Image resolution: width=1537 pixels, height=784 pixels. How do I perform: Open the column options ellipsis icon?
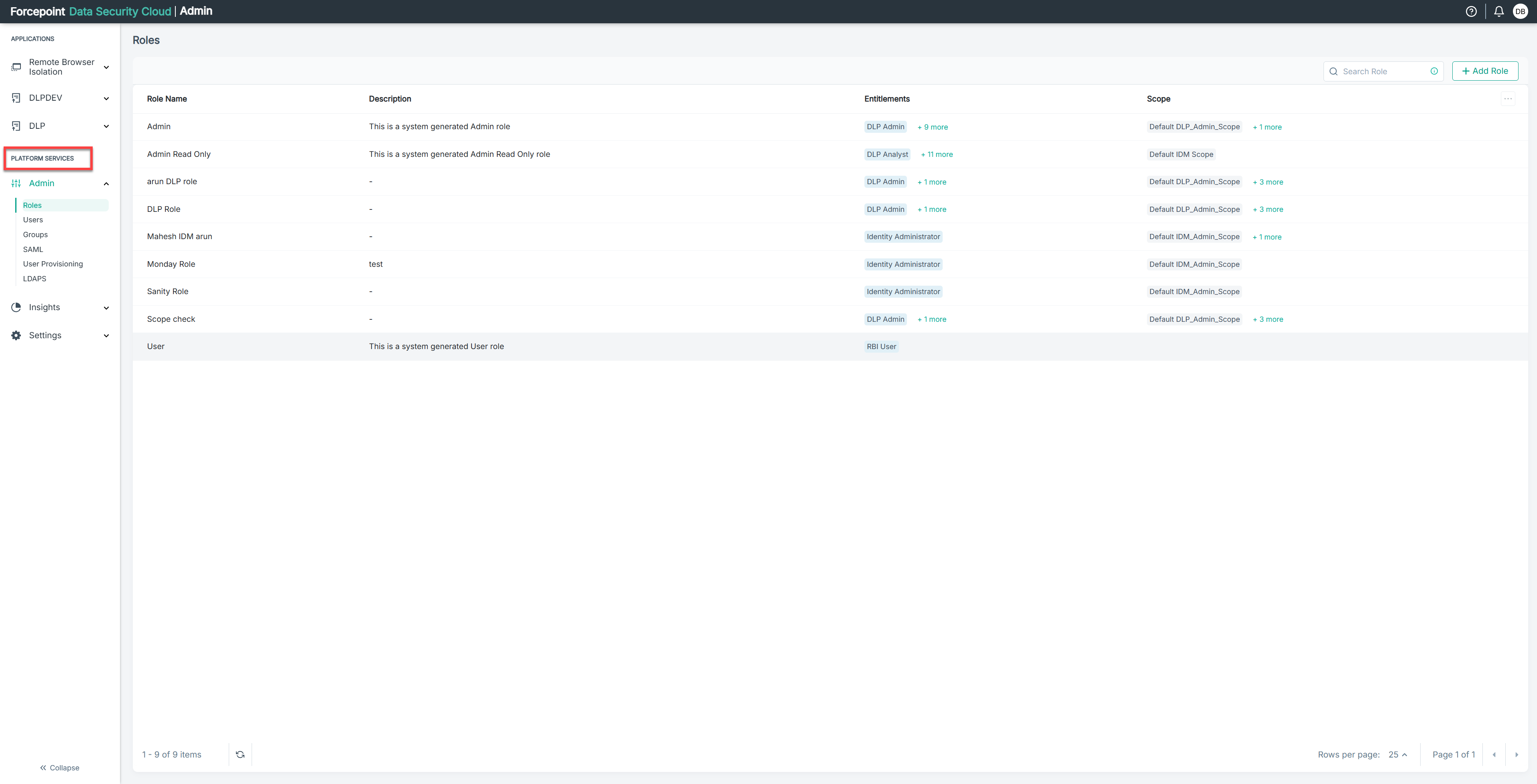(x=1508, y=98)
